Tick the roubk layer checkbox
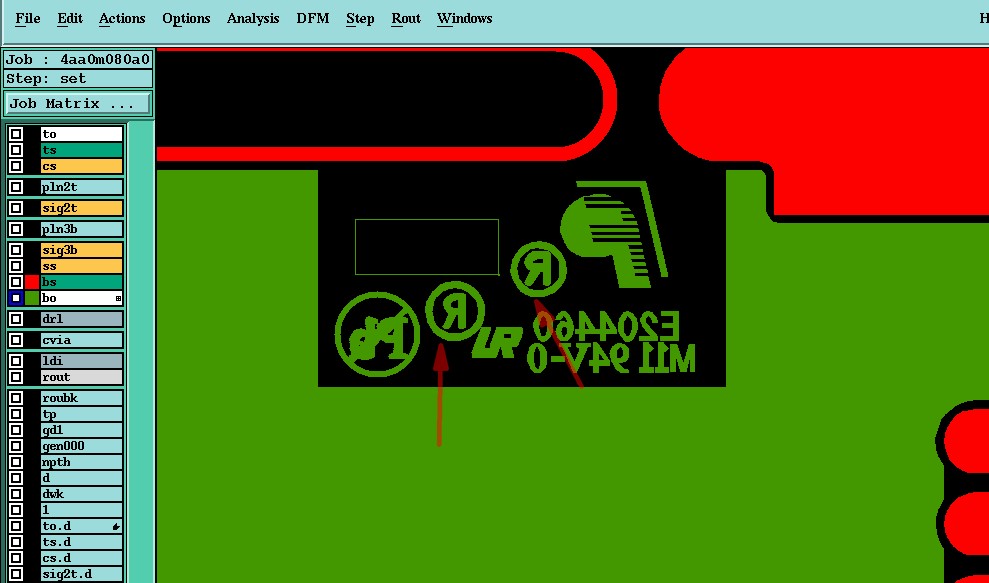The width and height of the screenshot is (989, 583). click(x=16, y=398)
